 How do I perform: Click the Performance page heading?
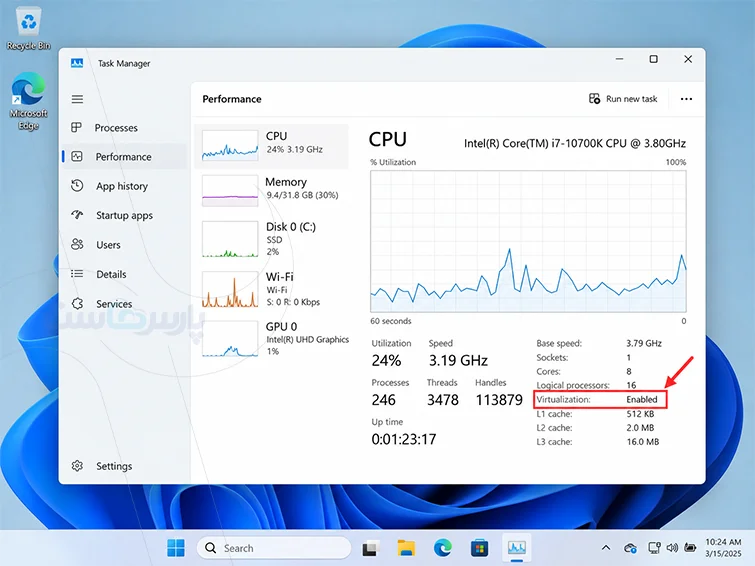coord(232,99)
